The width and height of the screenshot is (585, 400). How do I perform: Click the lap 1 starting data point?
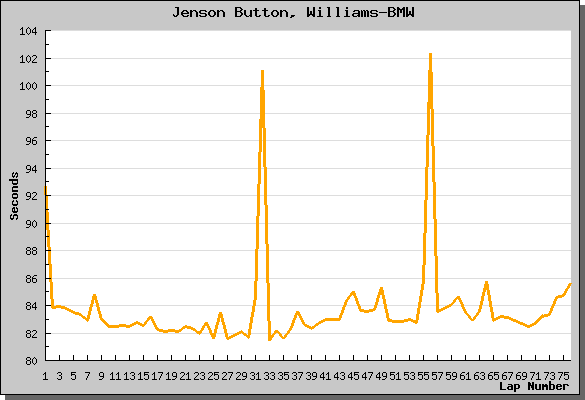pyautogui.click(x=46, y=188)
